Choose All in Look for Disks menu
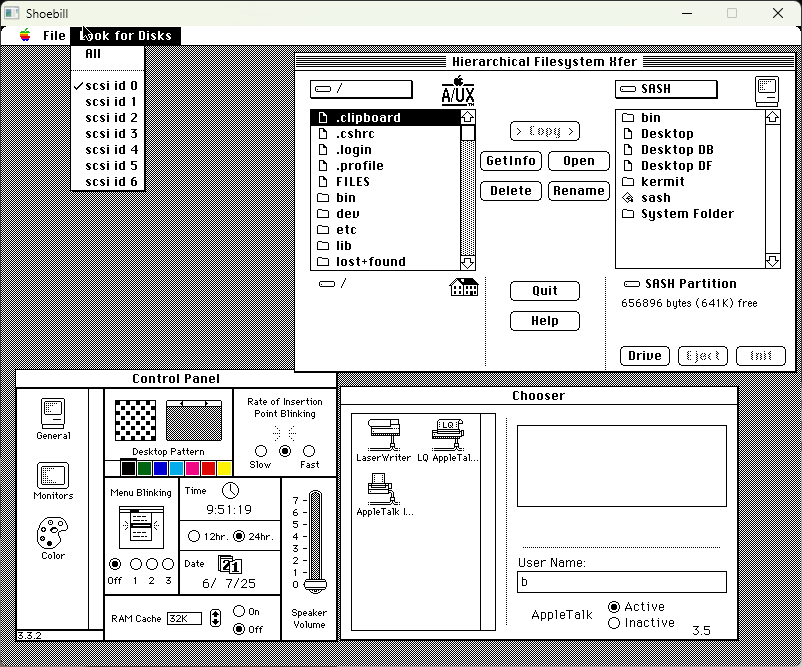802x667 pixels. 108,54
